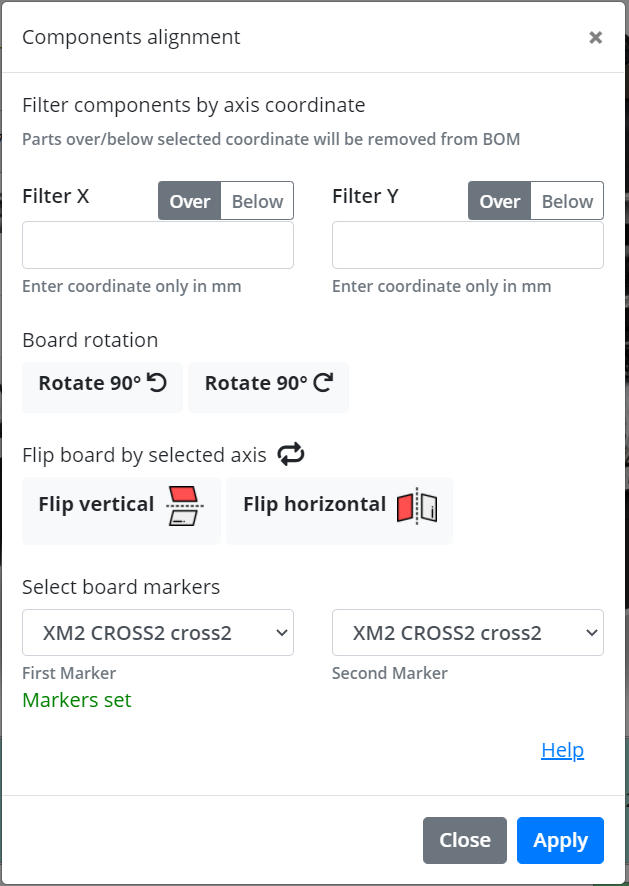Click the flip horizontal board icon

[x=417, y=506]
